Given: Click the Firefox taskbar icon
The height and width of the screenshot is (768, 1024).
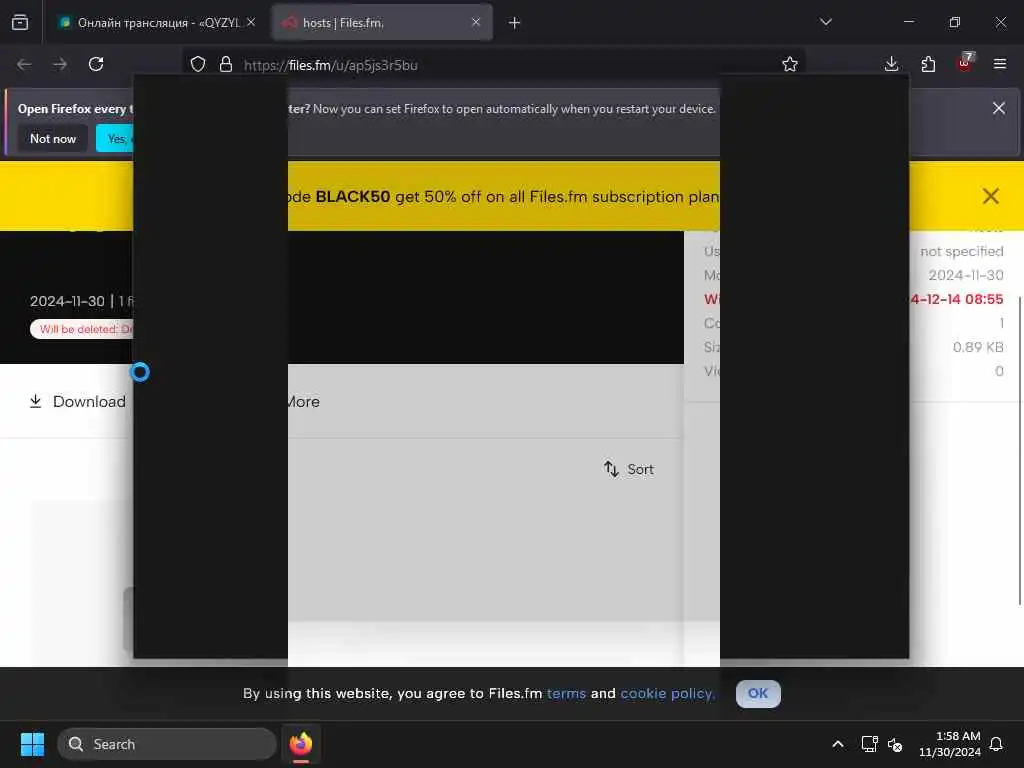Looking at the screenshot, I should 301,744.
